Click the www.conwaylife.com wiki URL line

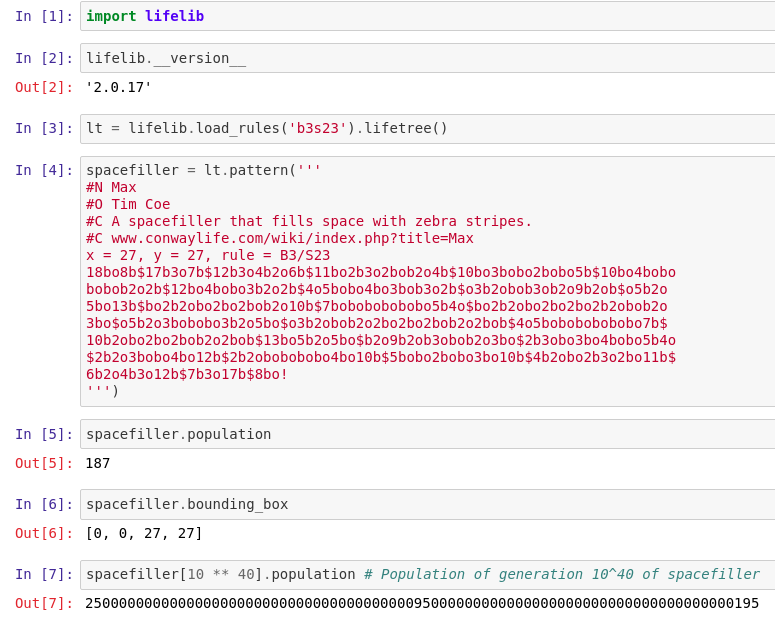coord(280,238)
